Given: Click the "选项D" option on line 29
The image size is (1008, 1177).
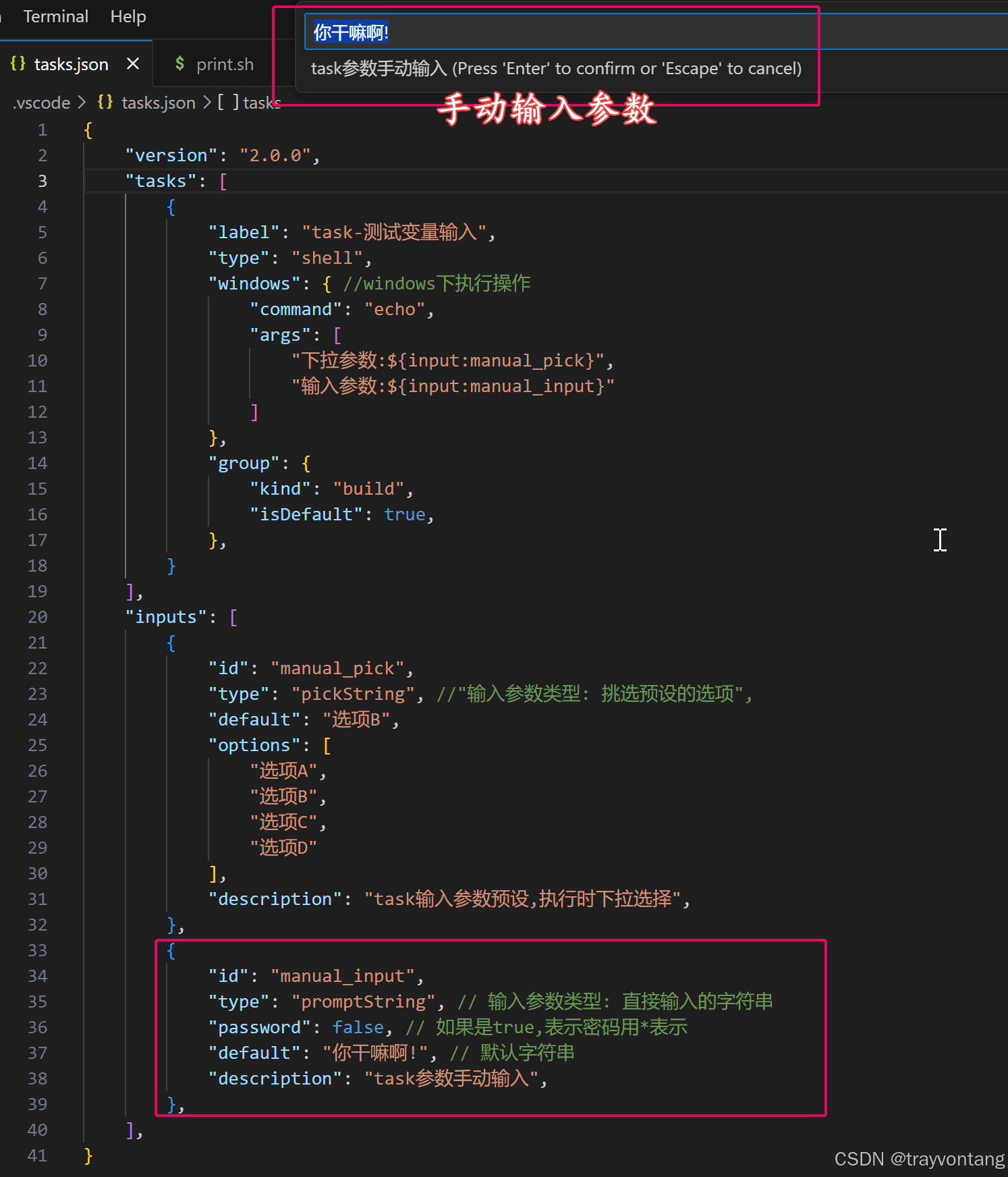Looking at the screenshot, I should tap(283, 848).
